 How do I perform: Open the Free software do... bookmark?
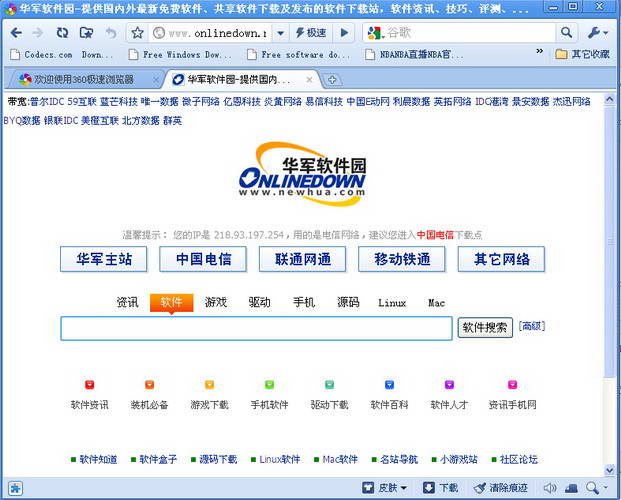tap(299, 55)
